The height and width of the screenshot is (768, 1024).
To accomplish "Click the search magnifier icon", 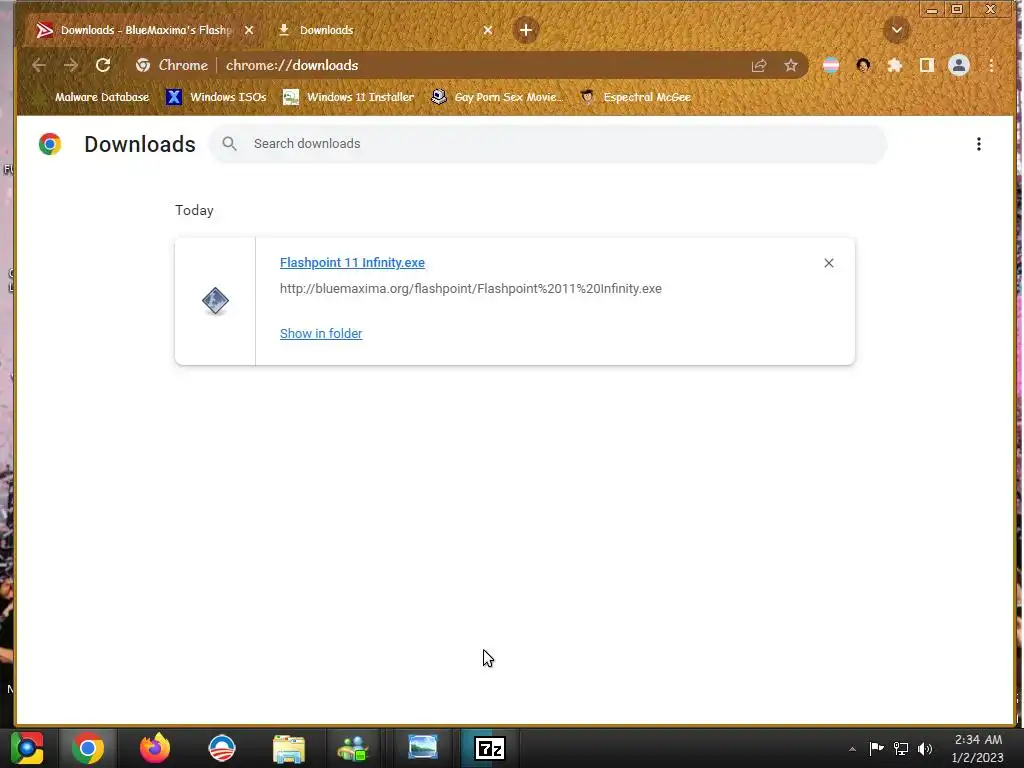I will (x=229, y=144).
